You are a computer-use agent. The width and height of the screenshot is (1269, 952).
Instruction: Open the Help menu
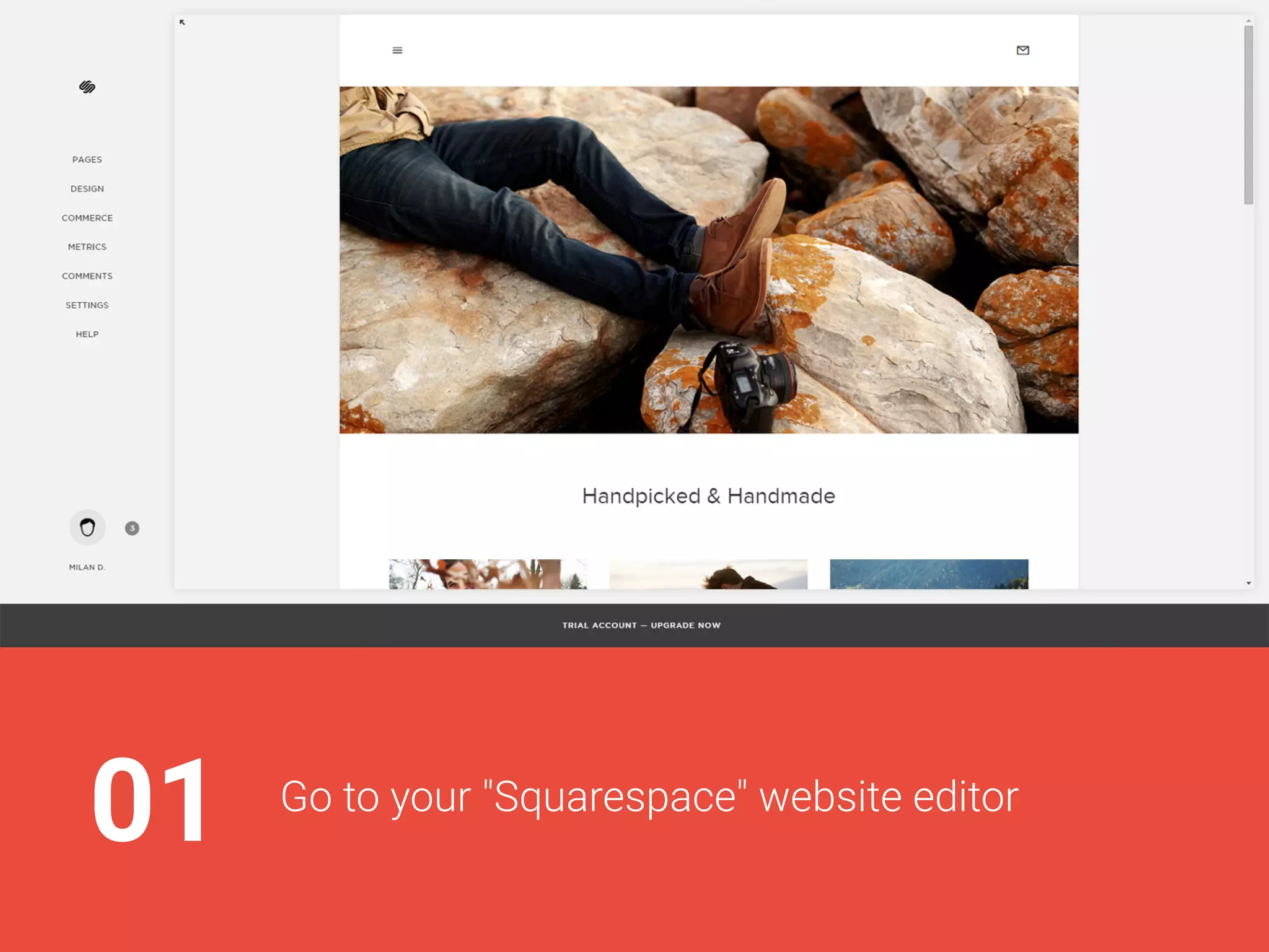[x=87, y=334]
